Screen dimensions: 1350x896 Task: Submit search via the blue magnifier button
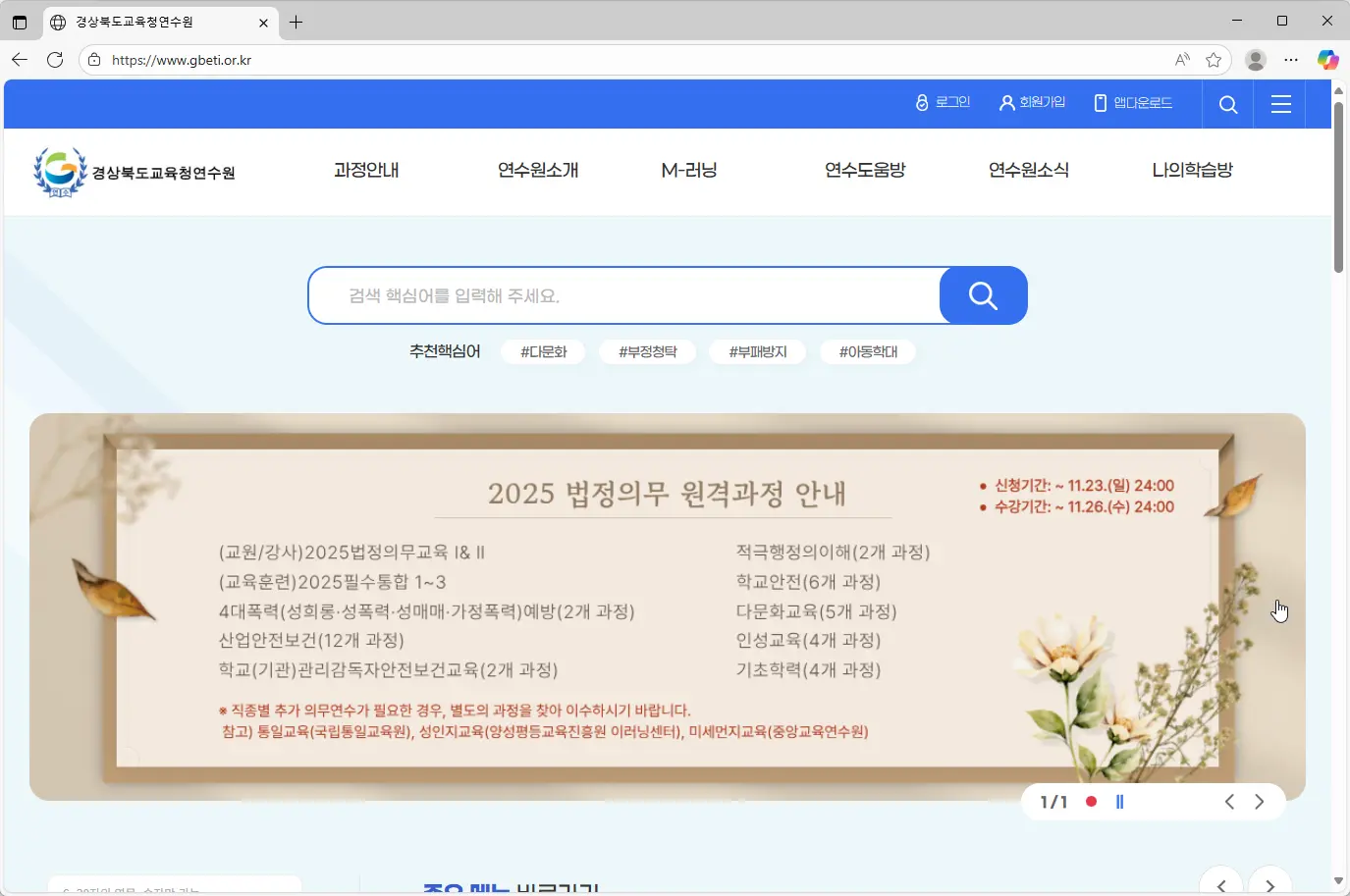point(982,294)
